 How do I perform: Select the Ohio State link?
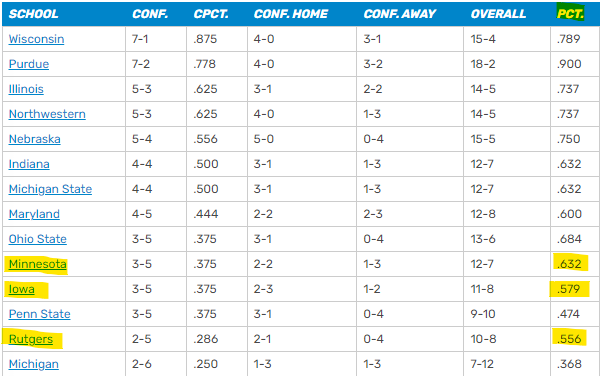point(38,239)
